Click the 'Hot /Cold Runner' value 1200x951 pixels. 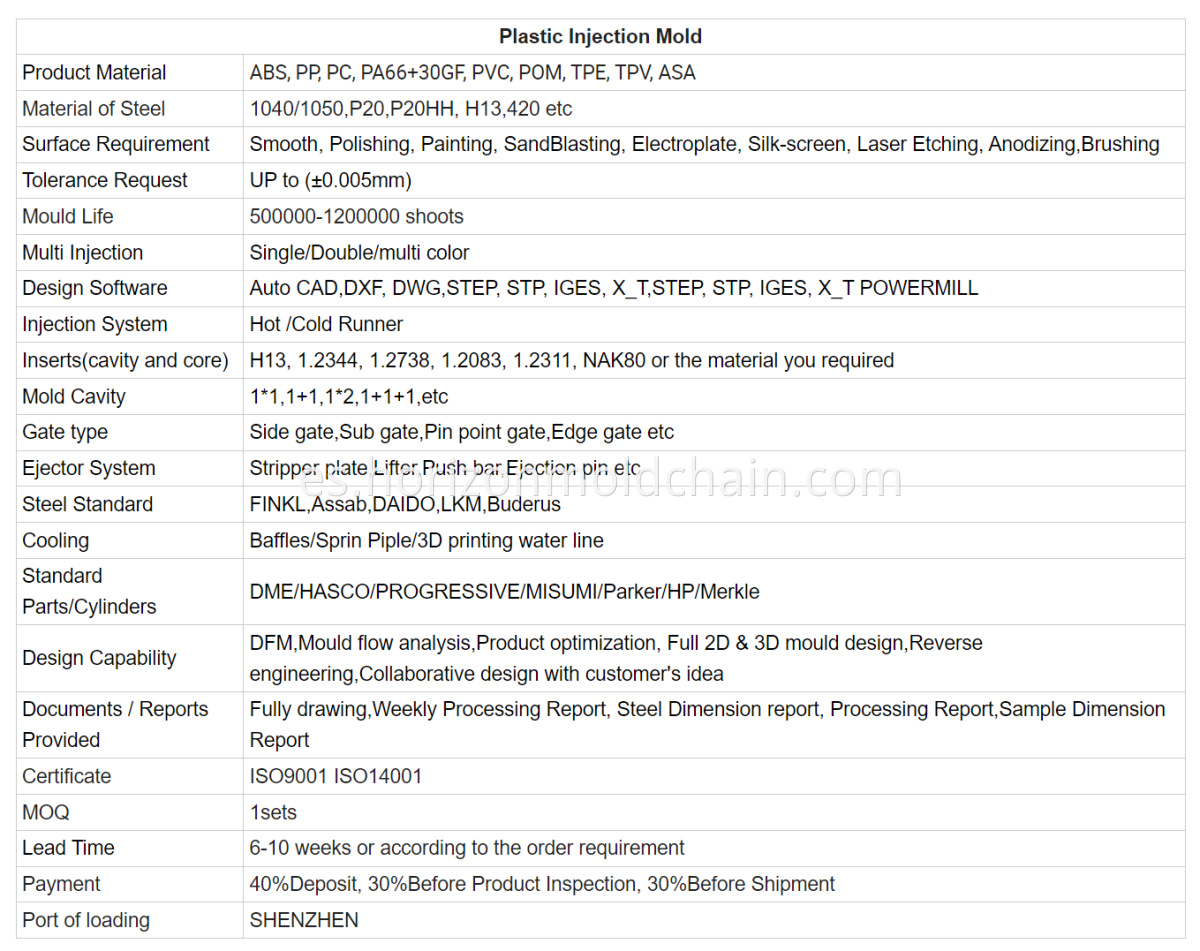pyautogui.click(x=326, y=325)
